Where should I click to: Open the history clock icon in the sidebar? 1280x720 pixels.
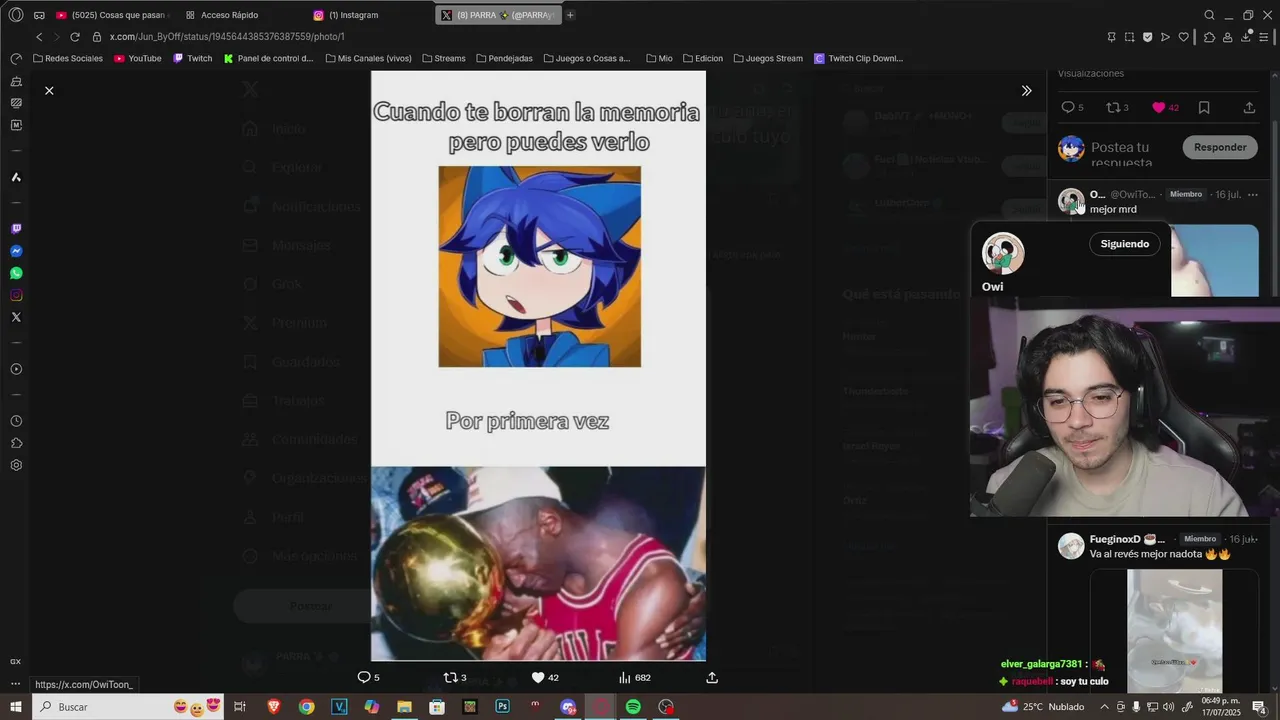(16, 421)
